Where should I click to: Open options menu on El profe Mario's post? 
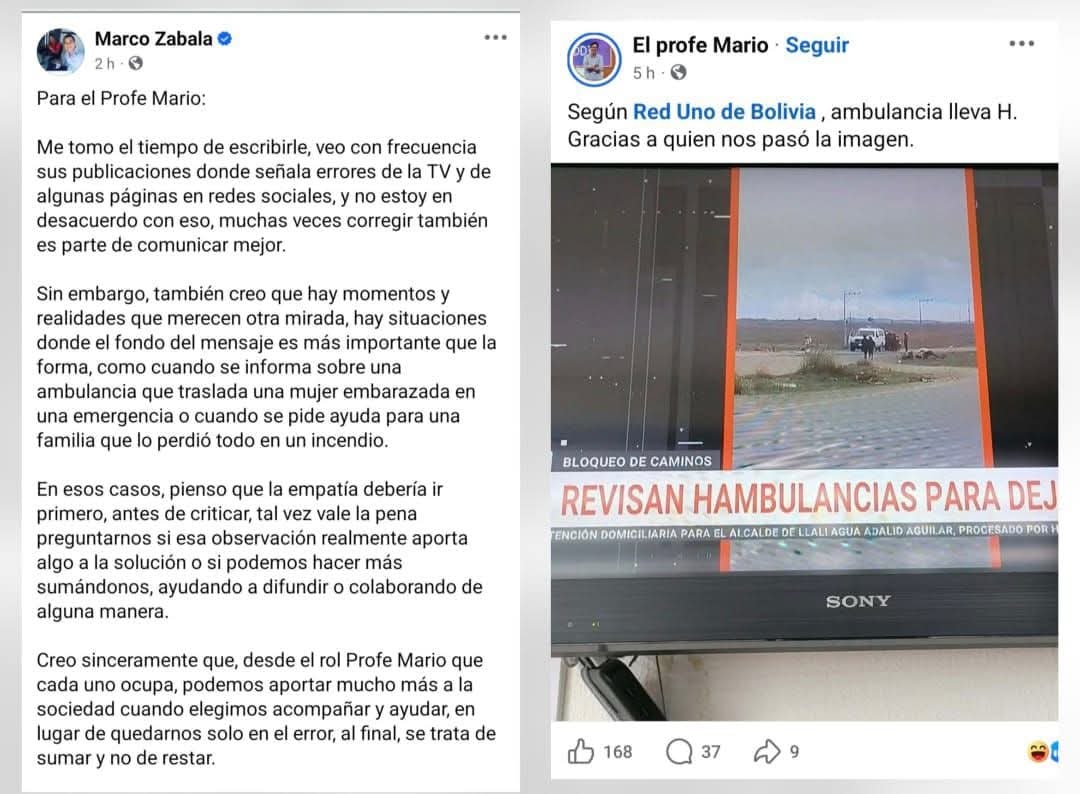[x=1021, y=43]
